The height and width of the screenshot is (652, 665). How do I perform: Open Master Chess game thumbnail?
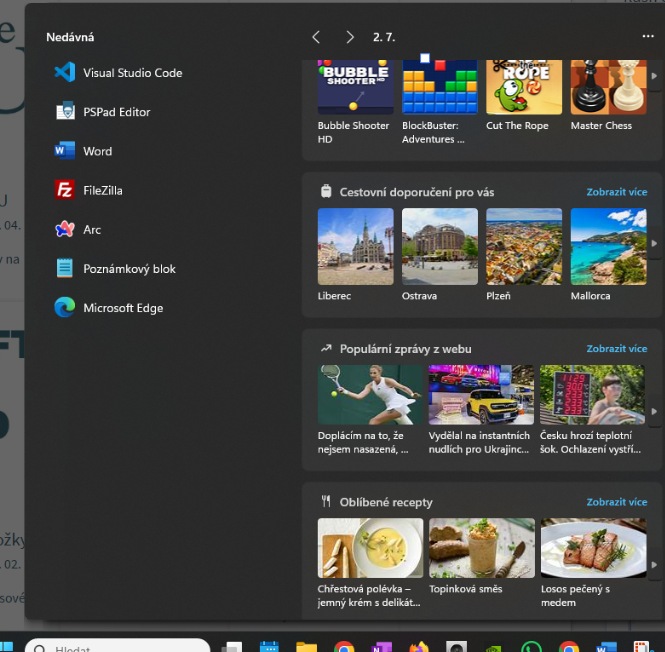pos(609,87)
